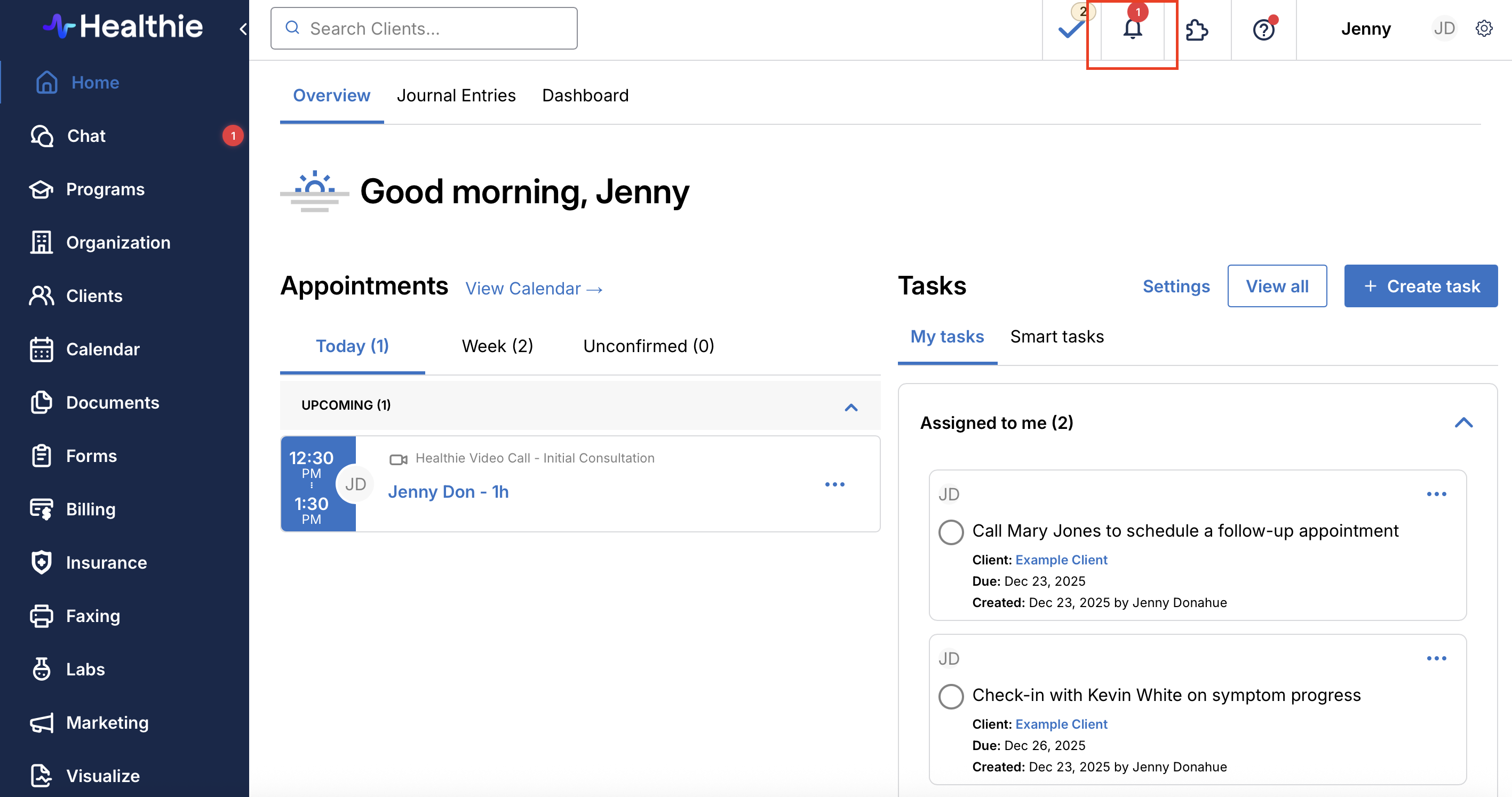This screenshot has height=797, width=1512.
Task: Mark Check-in with Kevin White task complete
Action: pyautogui.click(x=950, y=696)
